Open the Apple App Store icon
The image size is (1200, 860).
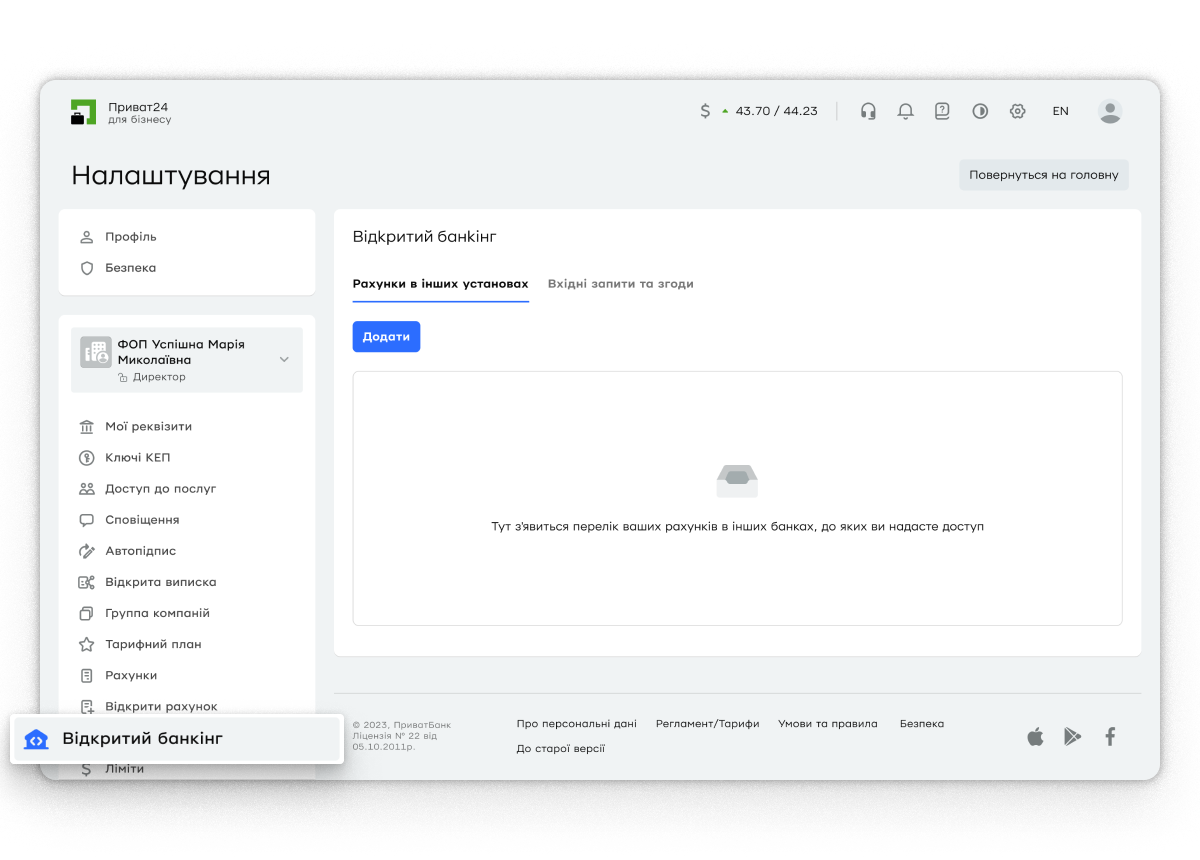(x=1035, y=737)
